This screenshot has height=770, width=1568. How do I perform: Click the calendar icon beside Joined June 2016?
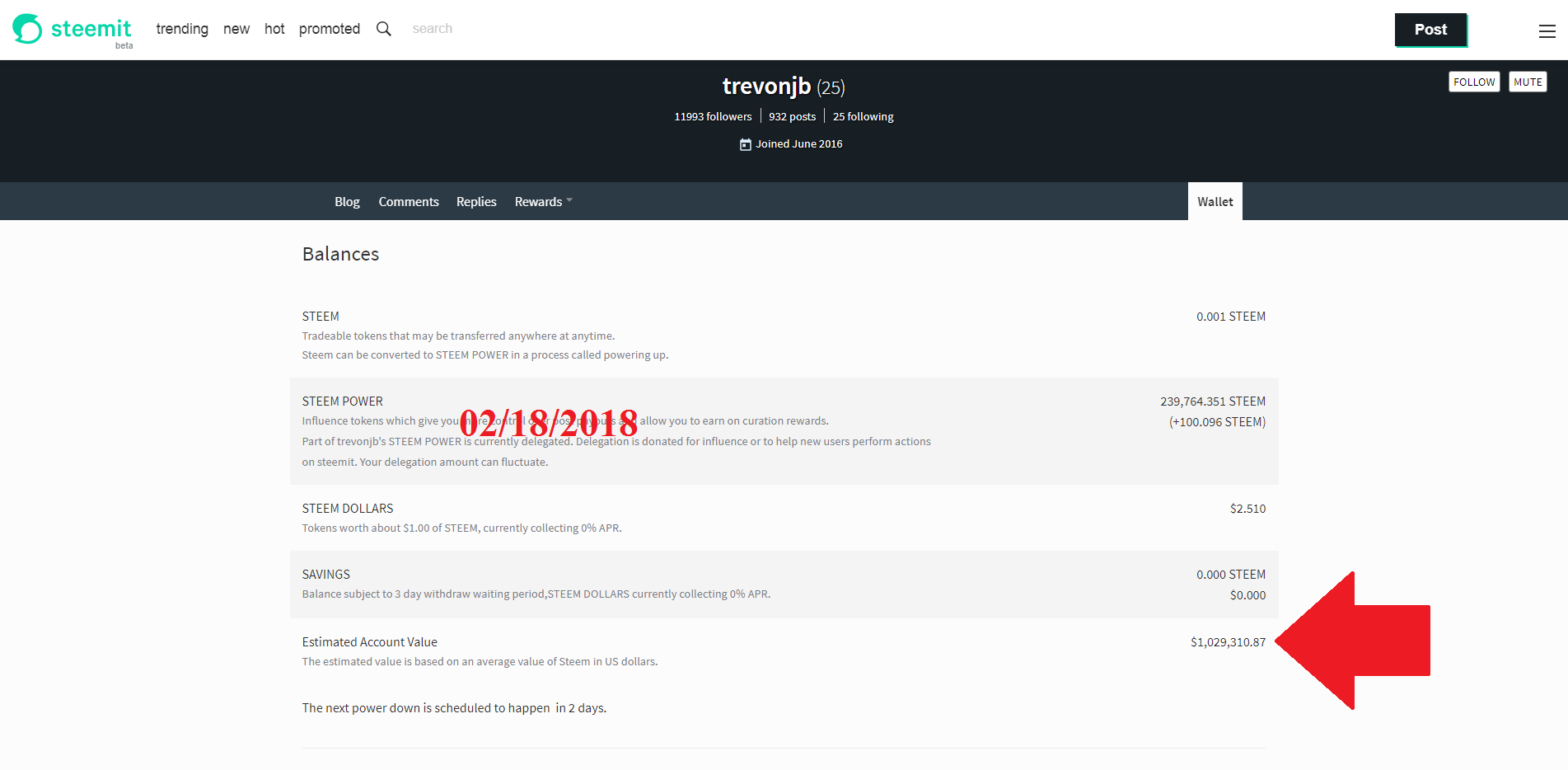click(x=745, y=144)
